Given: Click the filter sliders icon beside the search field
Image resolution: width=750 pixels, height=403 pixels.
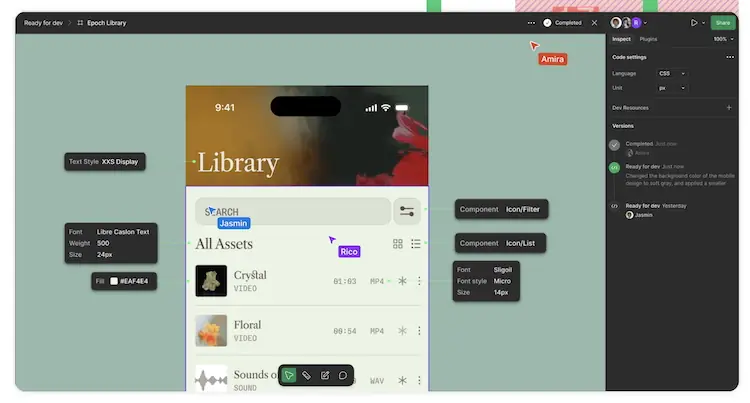Looking at the screenshot, I should 406,211.
